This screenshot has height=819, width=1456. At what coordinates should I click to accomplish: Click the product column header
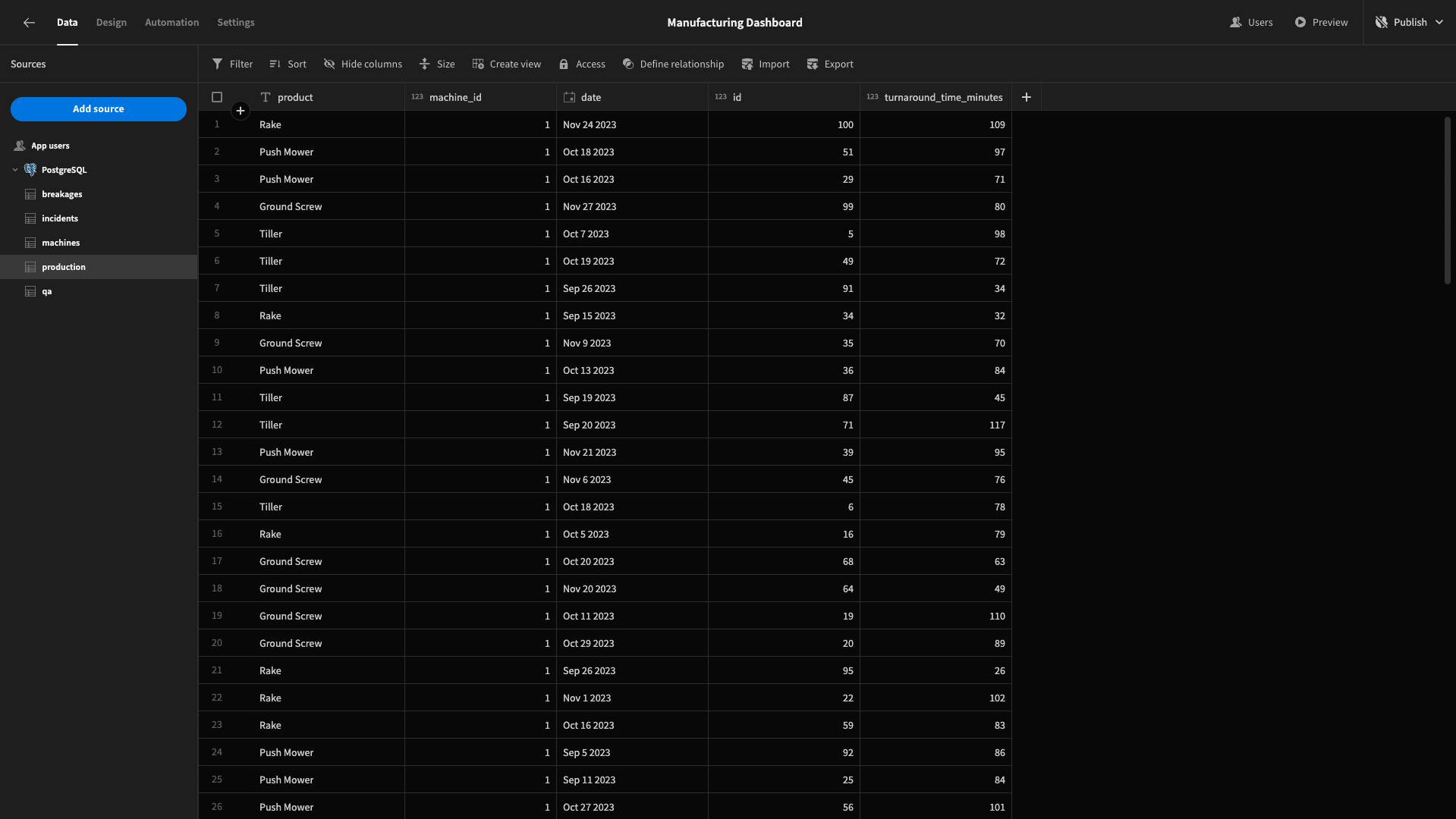click(329, 97)
